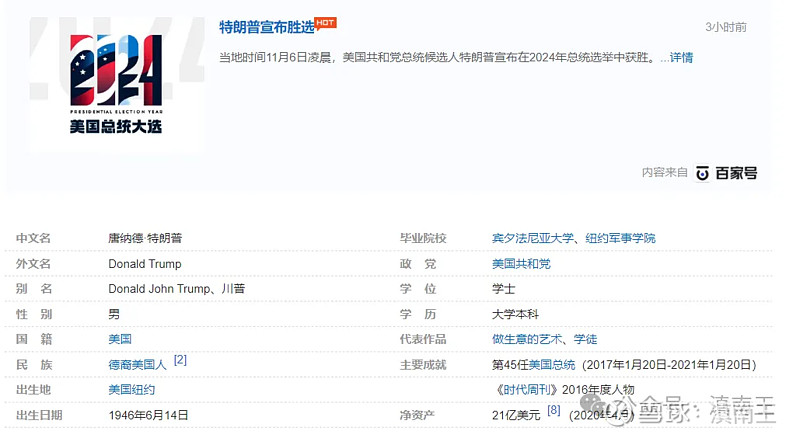Open the 宾夕法尼亚大学 link
Image resolution: width=800 pixels, height=438 pixels.
(x=533, y=238)
